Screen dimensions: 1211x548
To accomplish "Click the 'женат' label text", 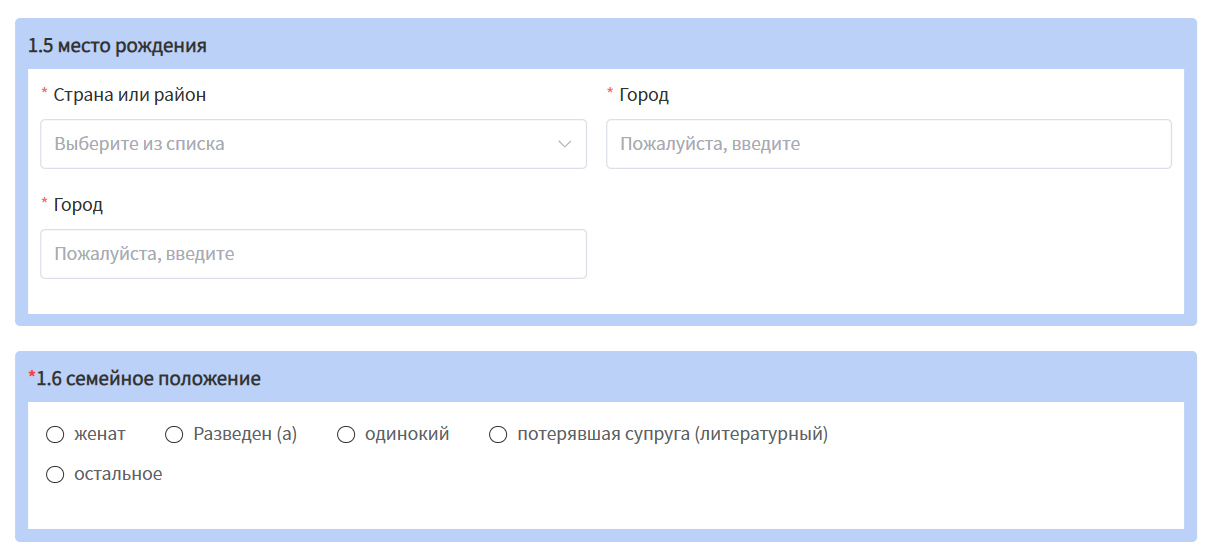I will [x=100, y=434].
